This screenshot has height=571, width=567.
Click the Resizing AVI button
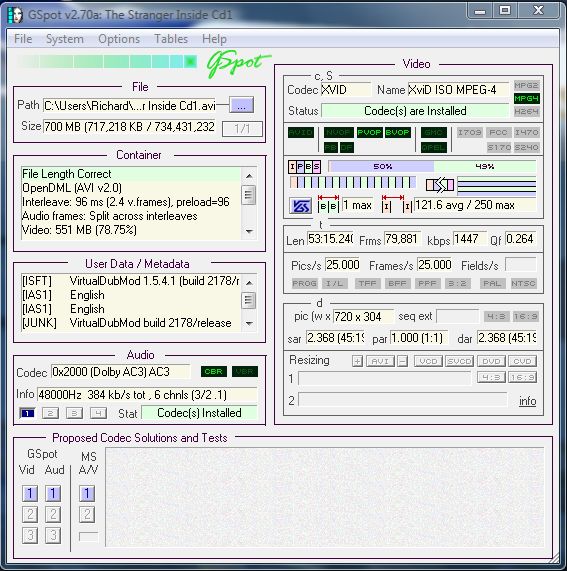[380, 361]
